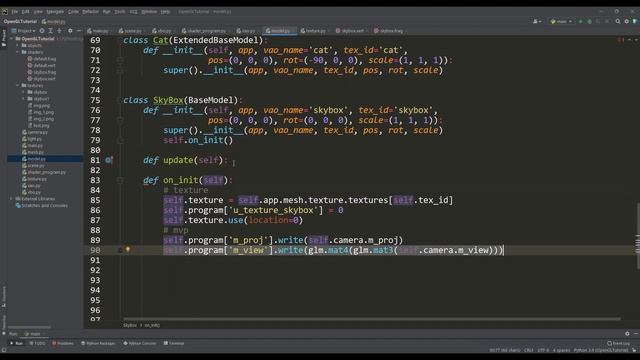Screen dimensions: 640x360
Task: Collapse the shaders folder in project tree
Action: [x=18, y=52]
